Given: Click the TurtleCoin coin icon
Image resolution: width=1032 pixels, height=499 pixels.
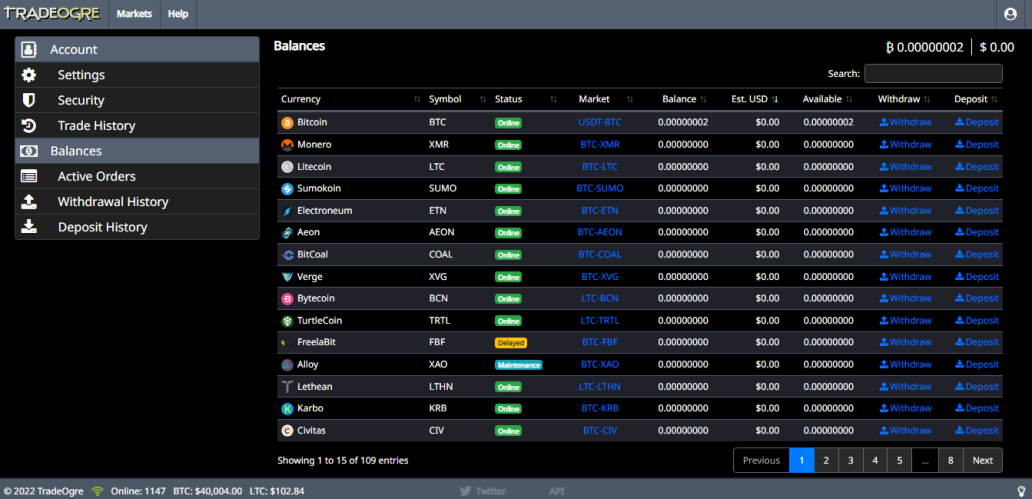Looking at the screenshot, I should point(287,321).
